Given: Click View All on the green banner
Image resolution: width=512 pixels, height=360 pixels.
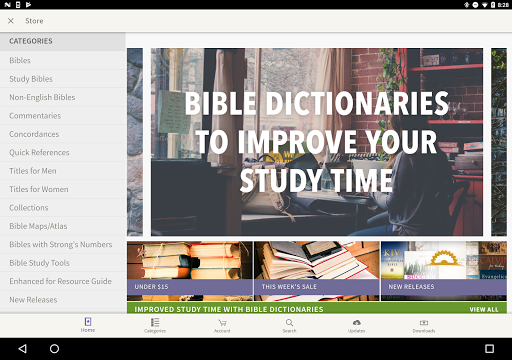Looking at the screenshot, I should click(484, 309).
